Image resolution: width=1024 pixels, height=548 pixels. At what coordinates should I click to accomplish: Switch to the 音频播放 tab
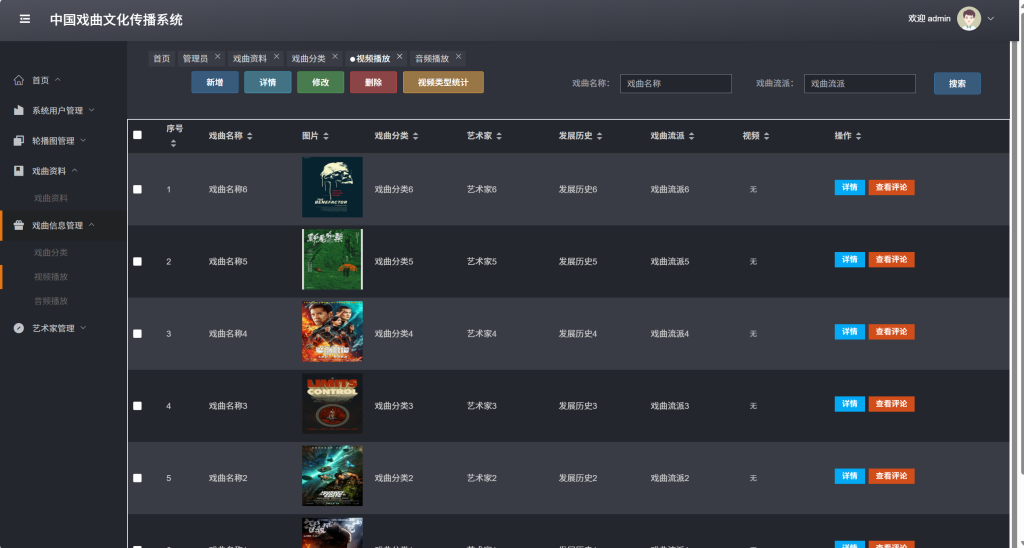tap(432, 58)
